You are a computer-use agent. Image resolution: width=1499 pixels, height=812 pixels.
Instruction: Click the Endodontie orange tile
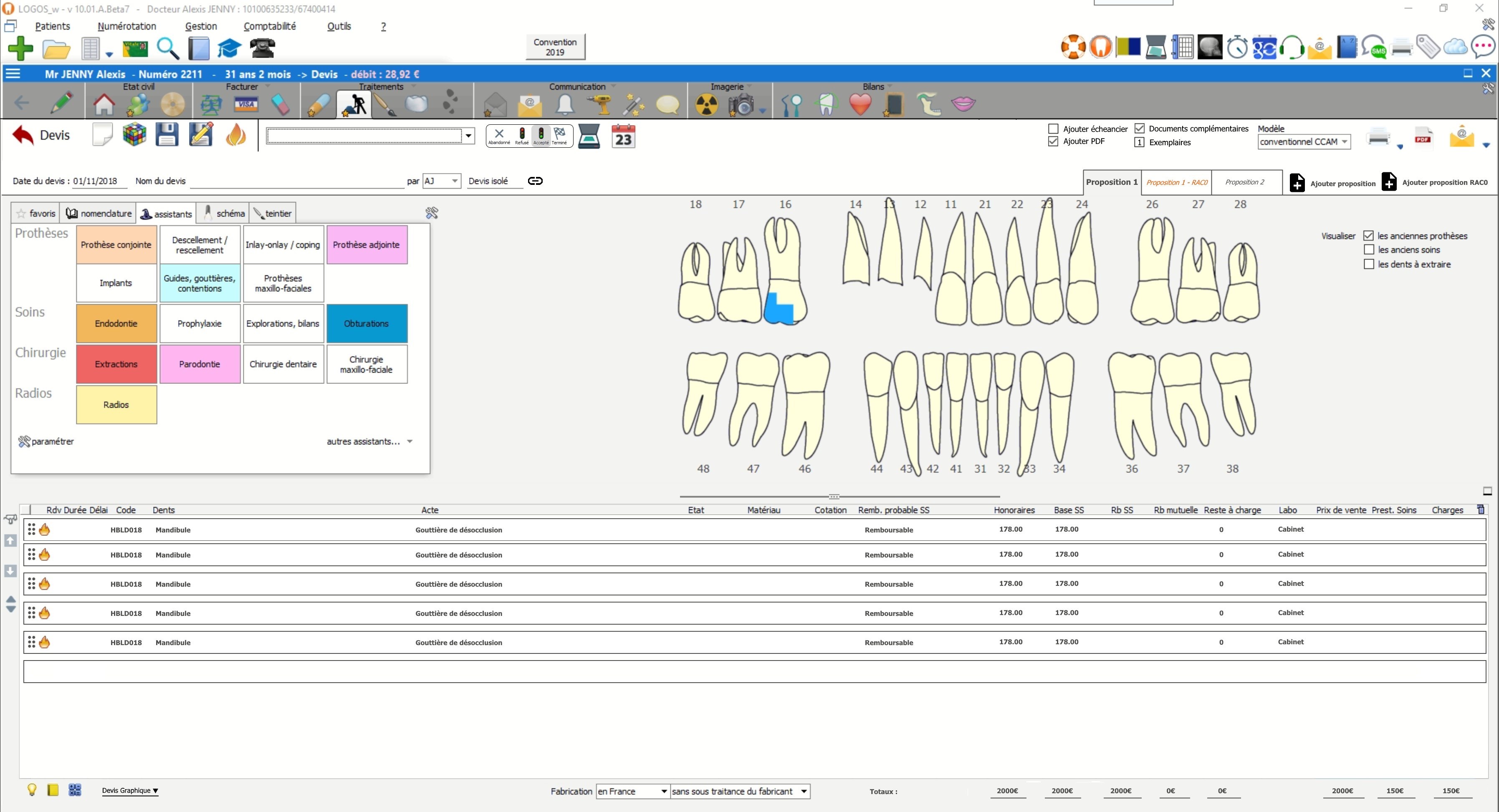tap(116, 323)
